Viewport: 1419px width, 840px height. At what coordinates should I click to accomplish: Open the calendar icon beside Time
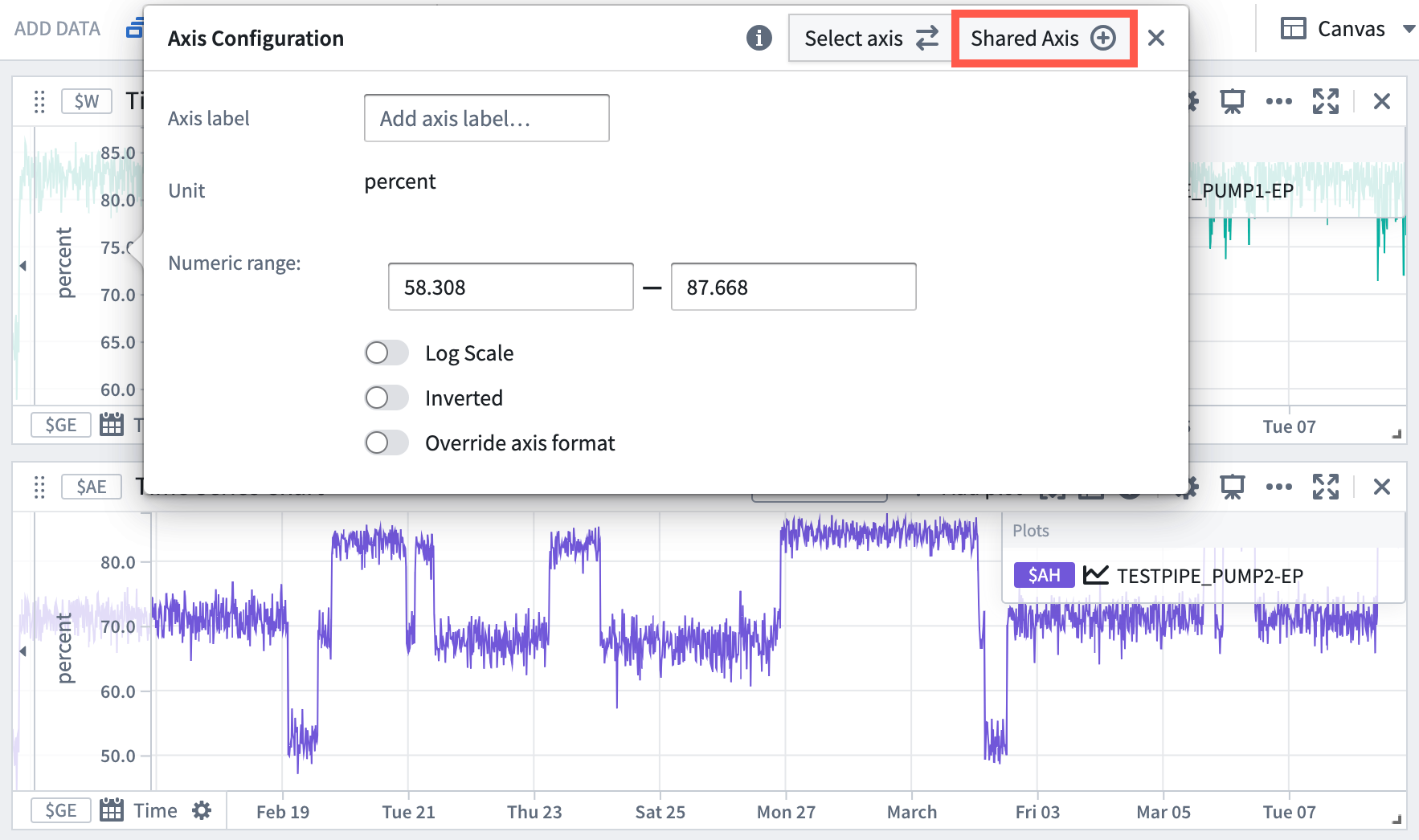tap(112, 809)
